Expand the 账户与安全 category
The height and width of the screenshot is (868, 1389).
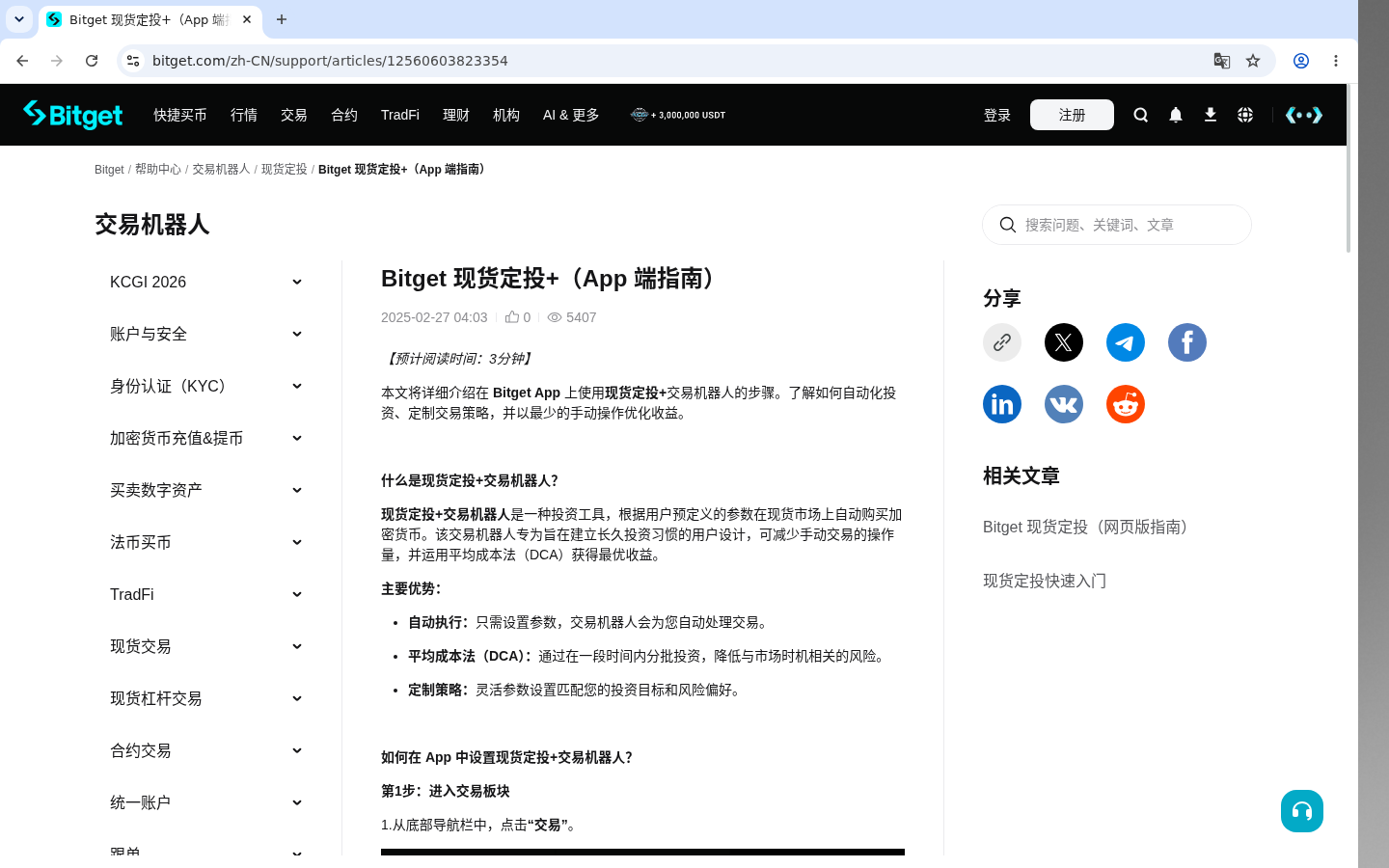click(x=206, y=334)
